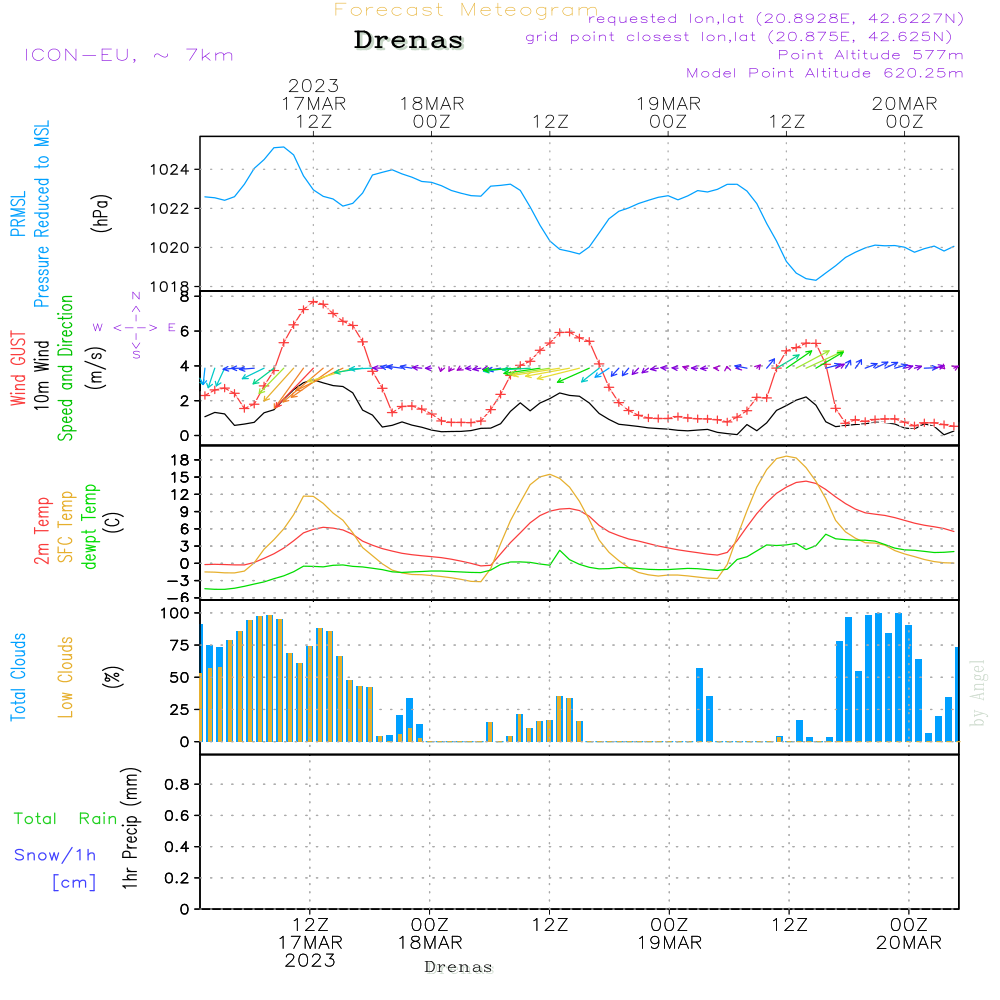Click the "−3" value on the temperature axis

point(177,580)
